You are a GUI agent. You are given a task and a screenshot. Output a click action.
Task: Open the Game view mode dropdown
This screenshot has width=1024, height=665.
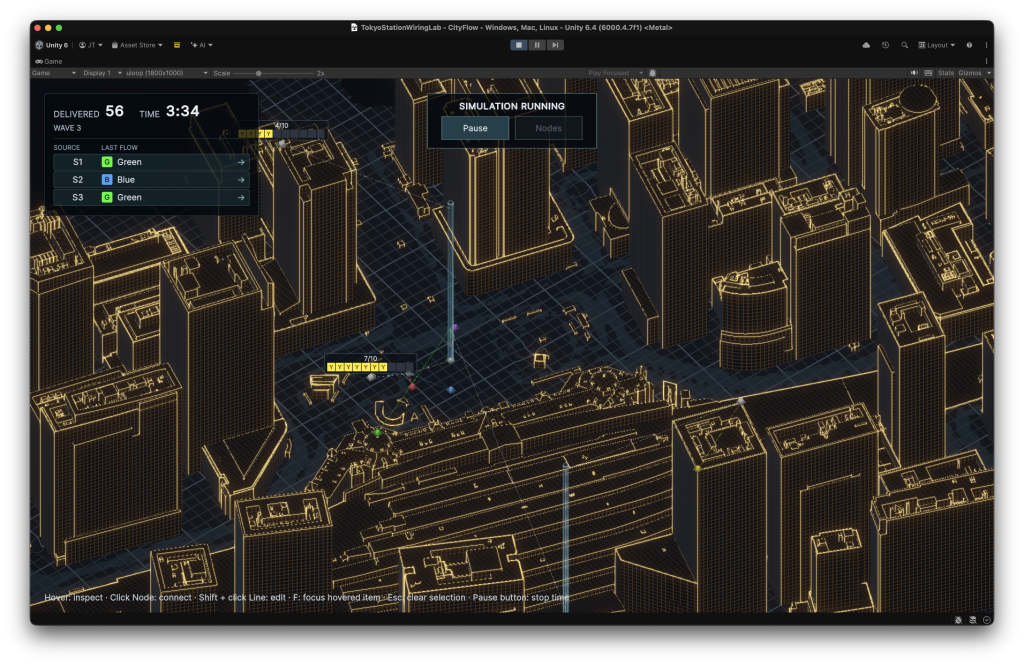point(54,73)
